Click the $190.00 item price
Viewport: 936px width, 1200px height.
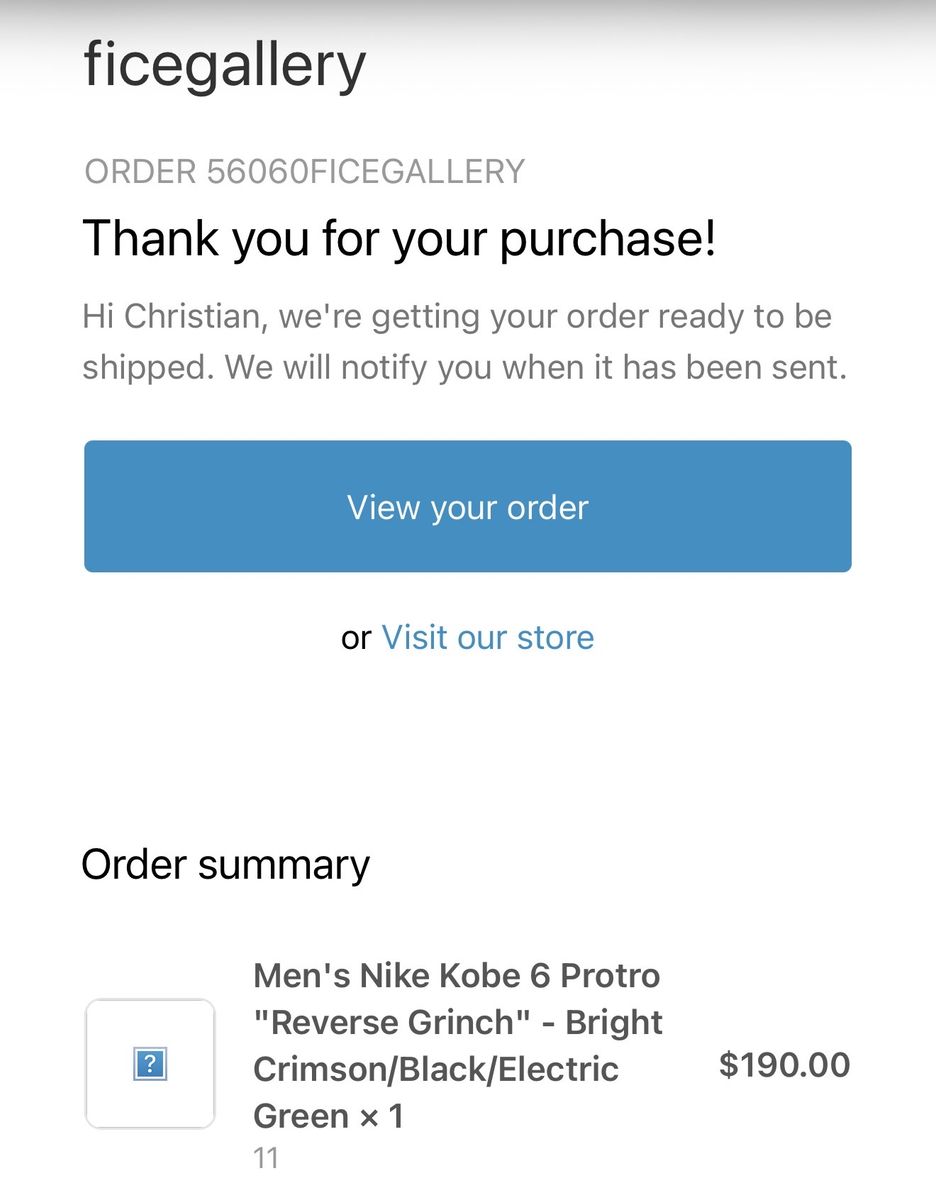pyautogui.click(x=784, y=1065)
